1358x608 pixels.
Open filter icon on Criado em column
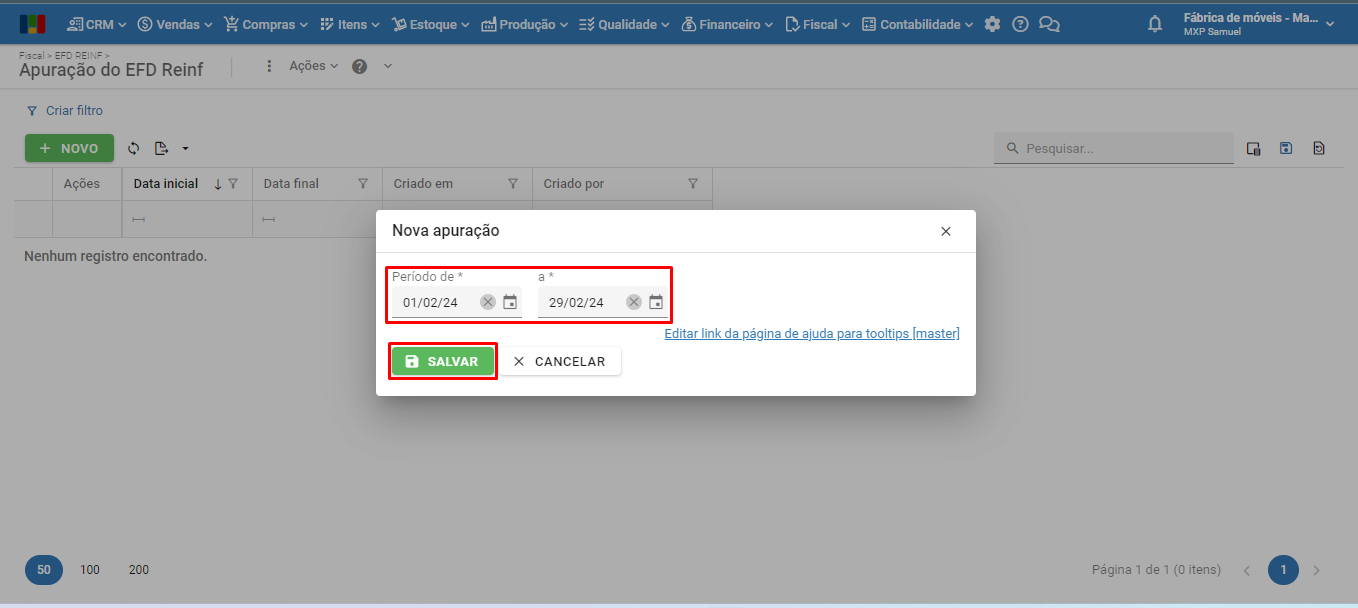point(513,184)
